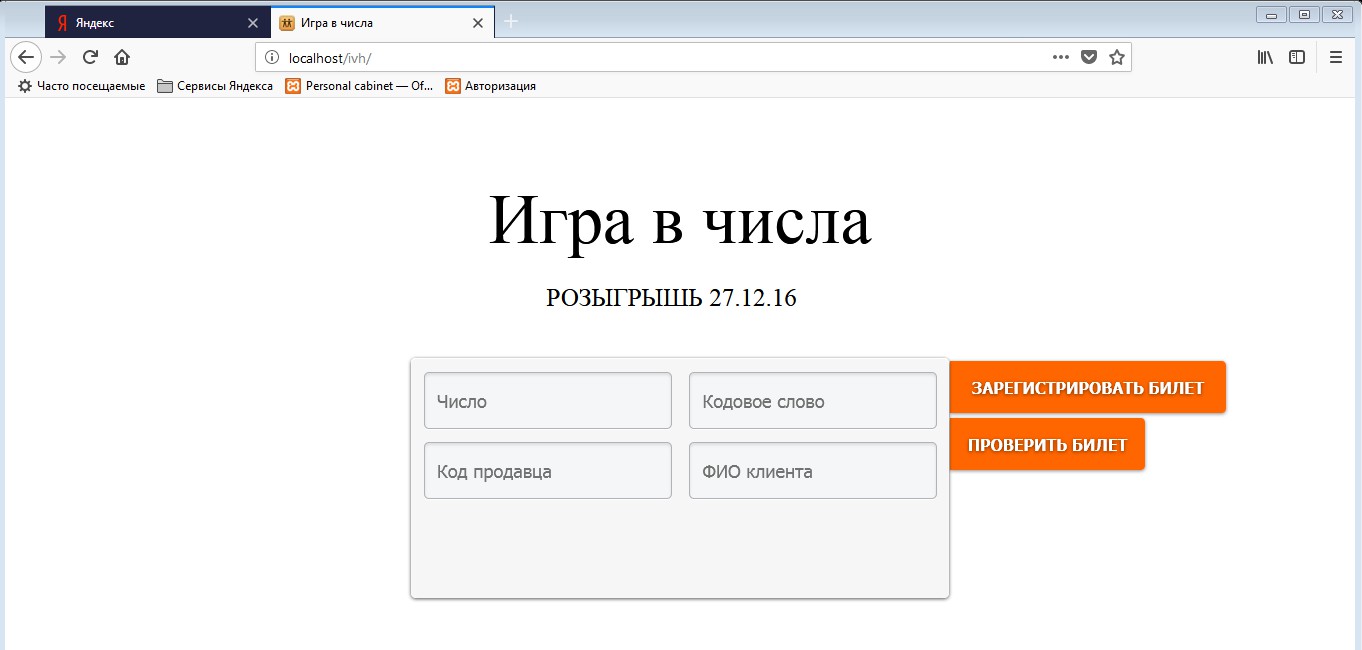Open the Library icon
The image size is (1362, 650).
tap(1265, 57)
